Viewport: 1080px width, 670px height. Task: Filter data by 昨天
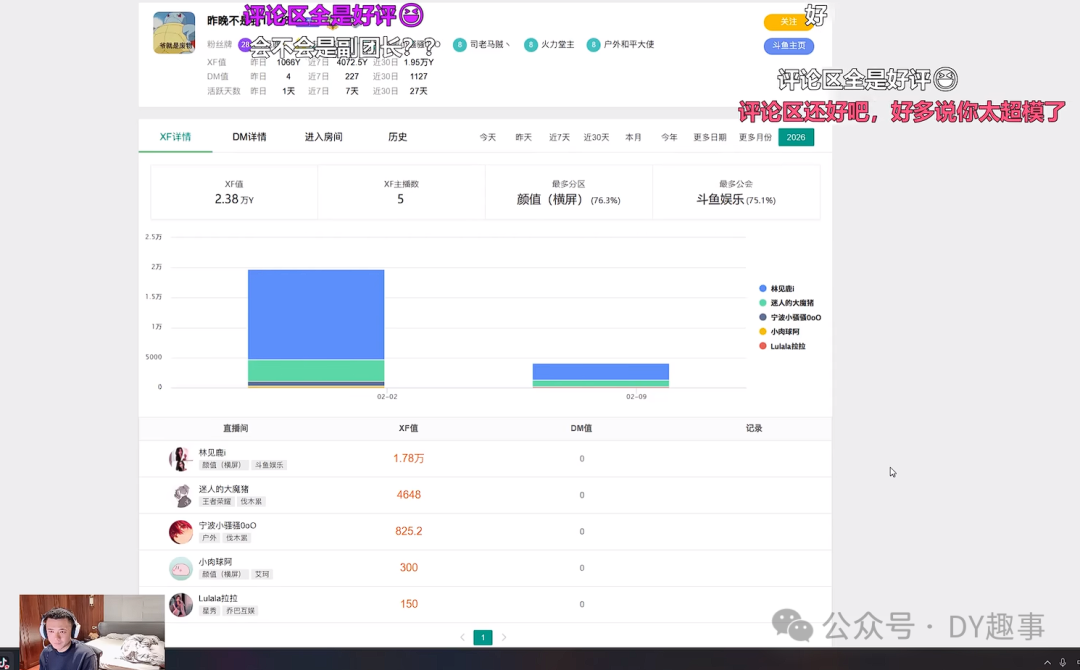(523, 138)
